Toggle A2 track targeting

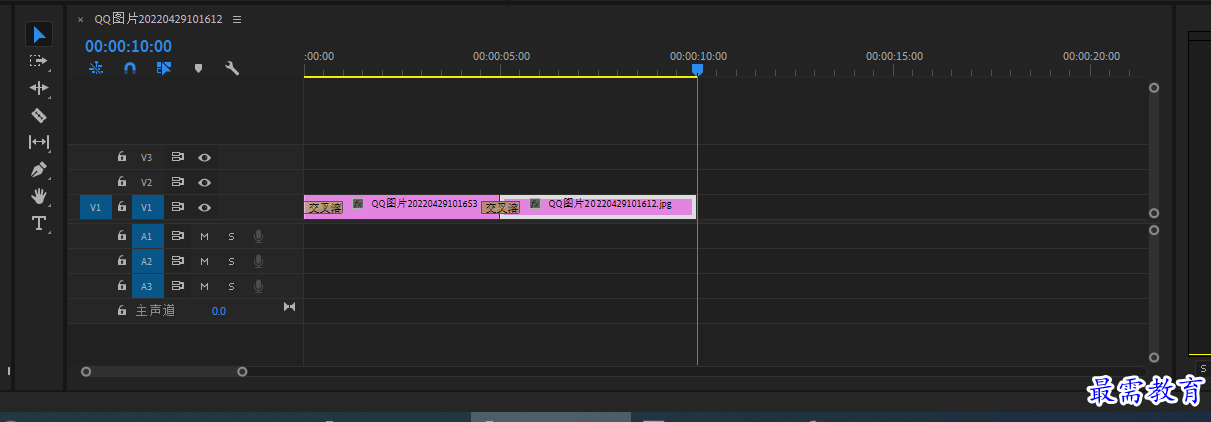tap(147, 261)
